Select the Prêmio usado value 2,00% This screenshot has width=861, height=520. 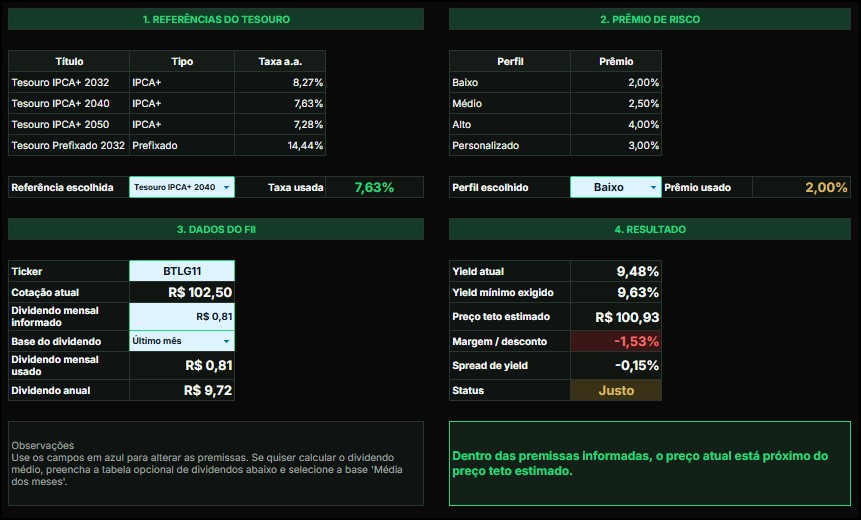(801, 187)
